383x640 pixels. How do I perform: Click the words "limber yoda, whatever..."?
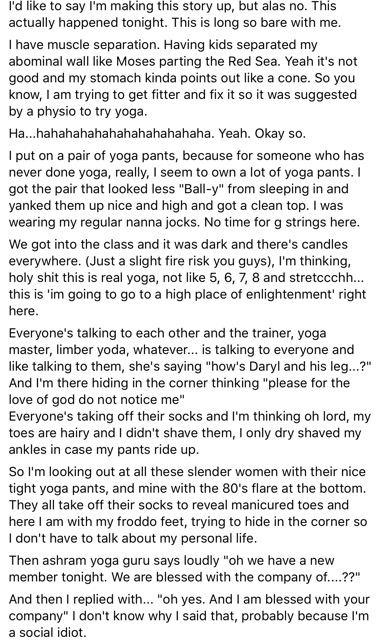tap(122, 350)
